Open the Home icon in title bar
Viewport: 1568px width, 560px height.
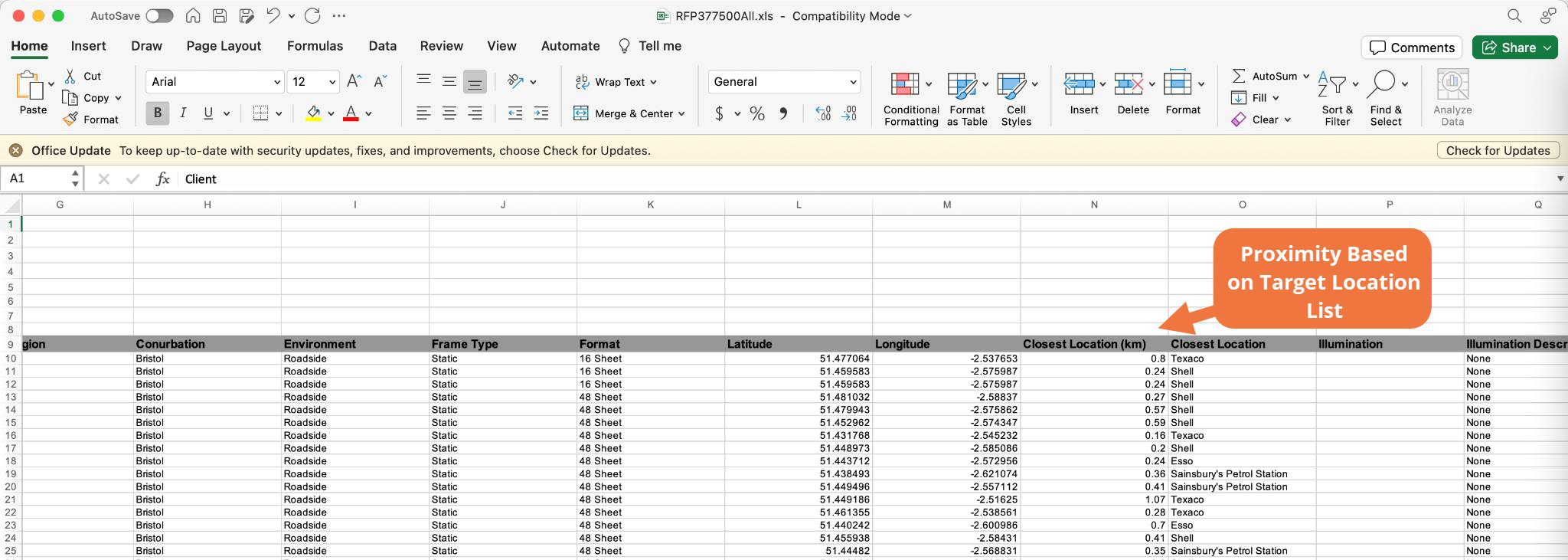point(194,15)
